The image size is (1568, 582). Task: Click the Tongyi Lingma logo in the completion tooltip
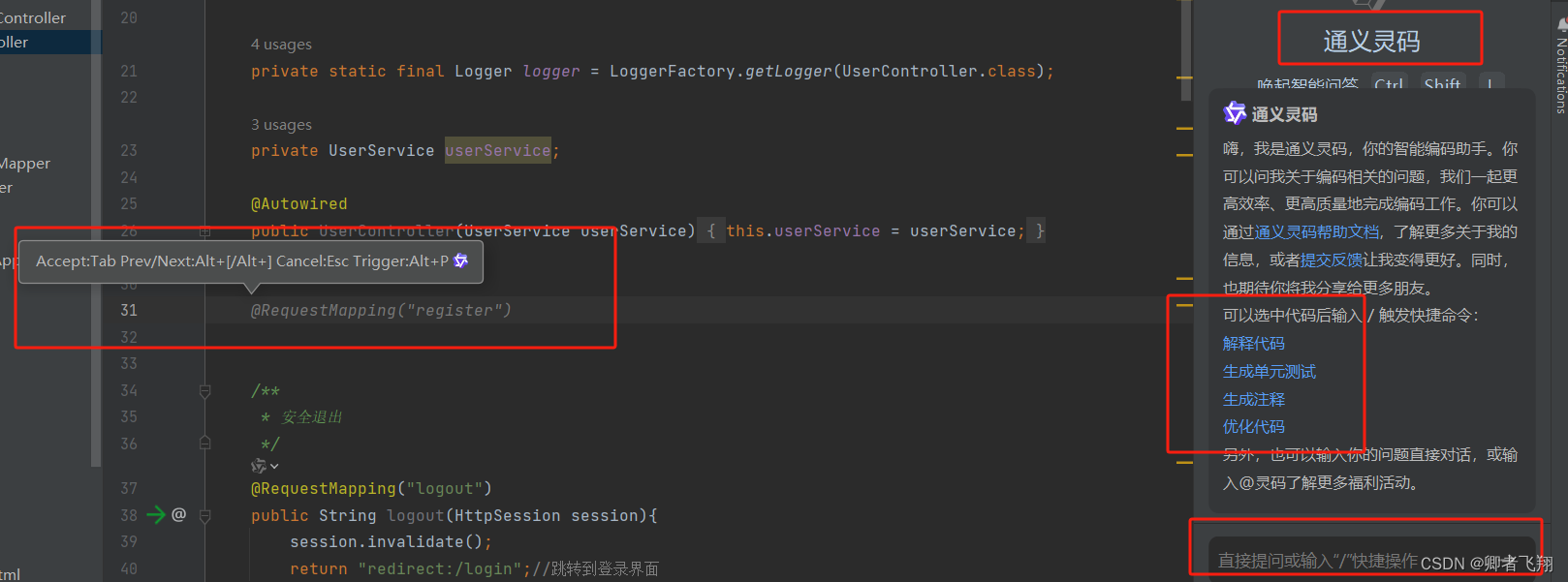[x=461, y=260]
